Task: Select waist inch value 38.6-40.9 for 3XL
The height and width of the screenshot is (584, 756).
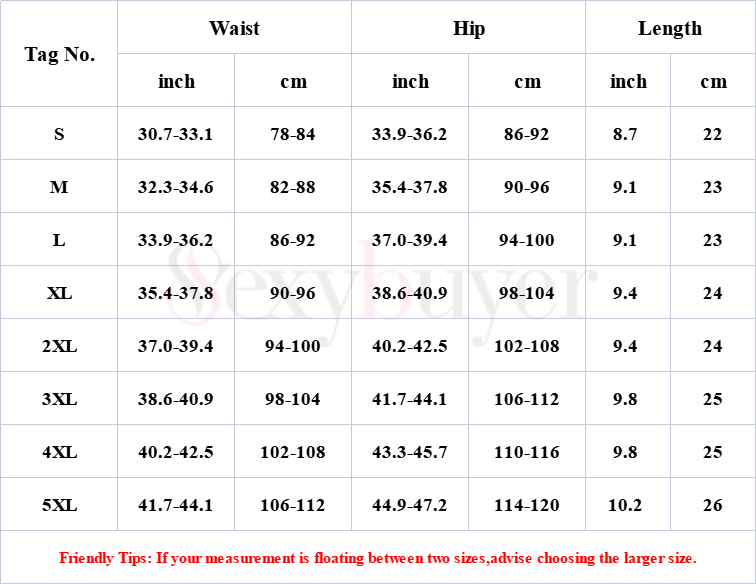Action: [175, 399]
